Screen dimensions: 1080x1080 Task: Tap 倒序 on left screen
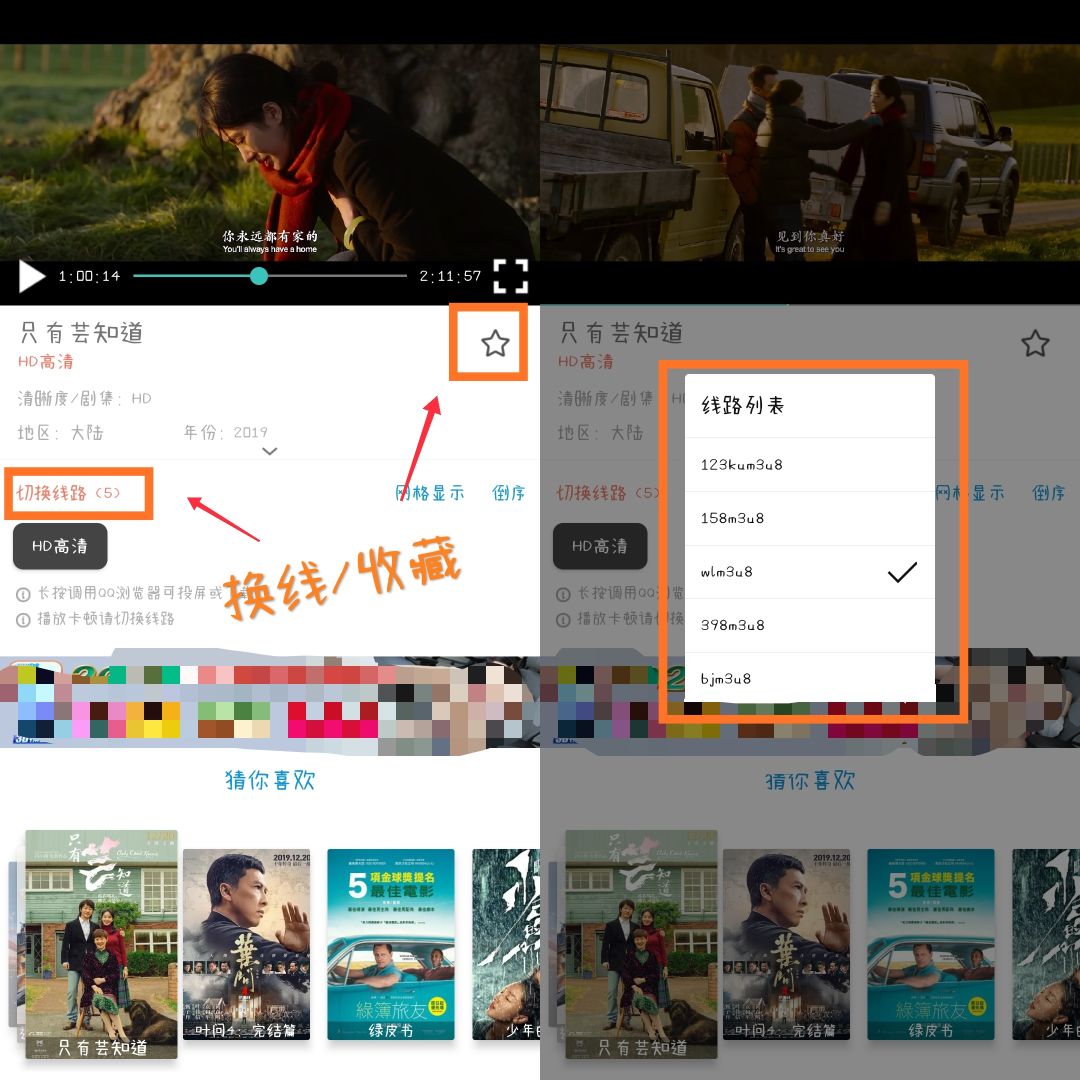tap(508, 492)
